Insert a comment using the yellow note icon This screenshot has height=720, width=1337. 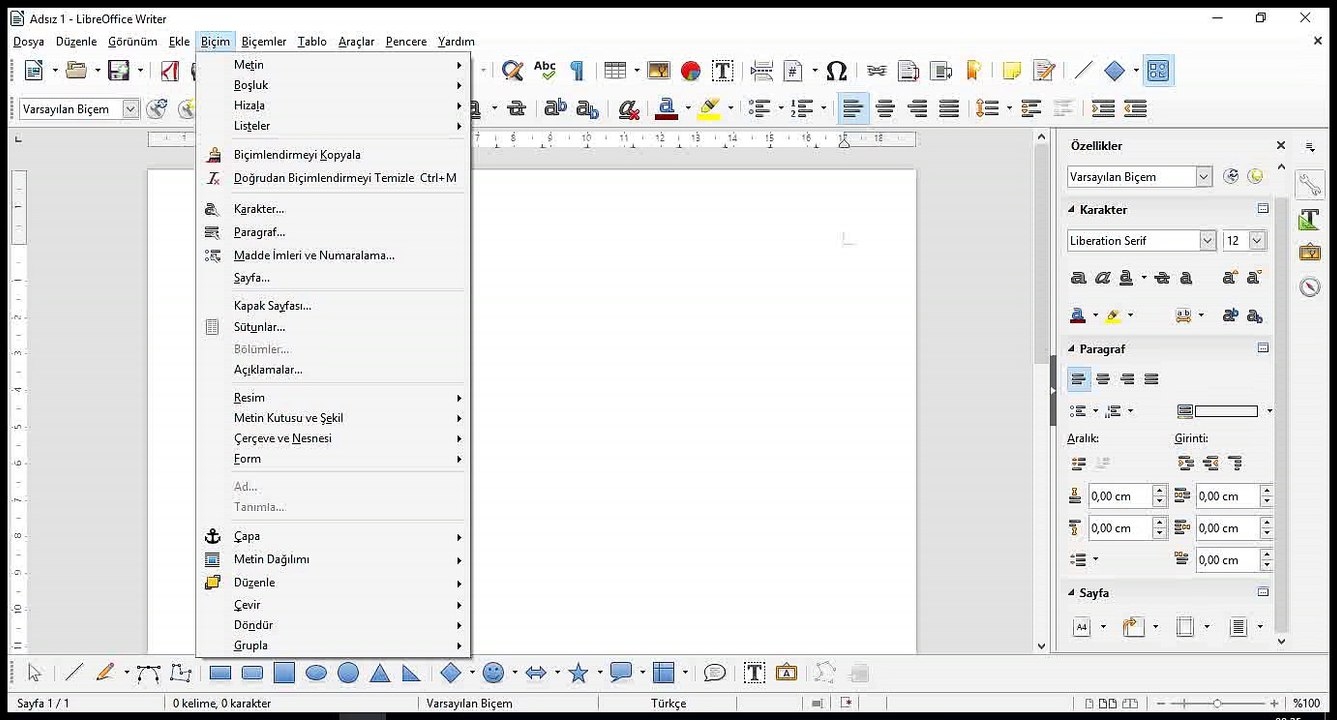pos(1012,70)
